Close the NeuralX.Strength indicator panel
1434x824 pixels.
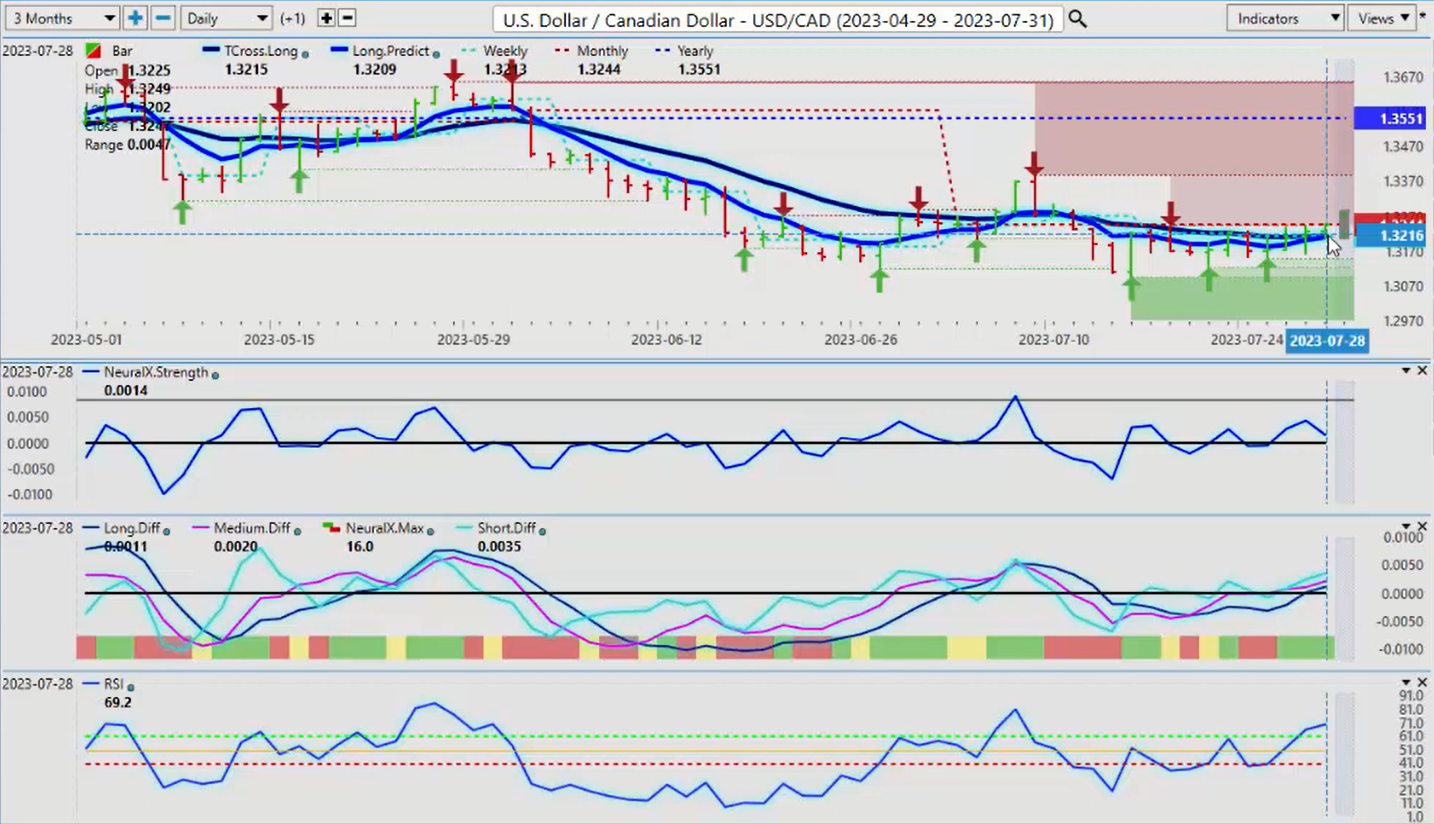point(1422,370)
